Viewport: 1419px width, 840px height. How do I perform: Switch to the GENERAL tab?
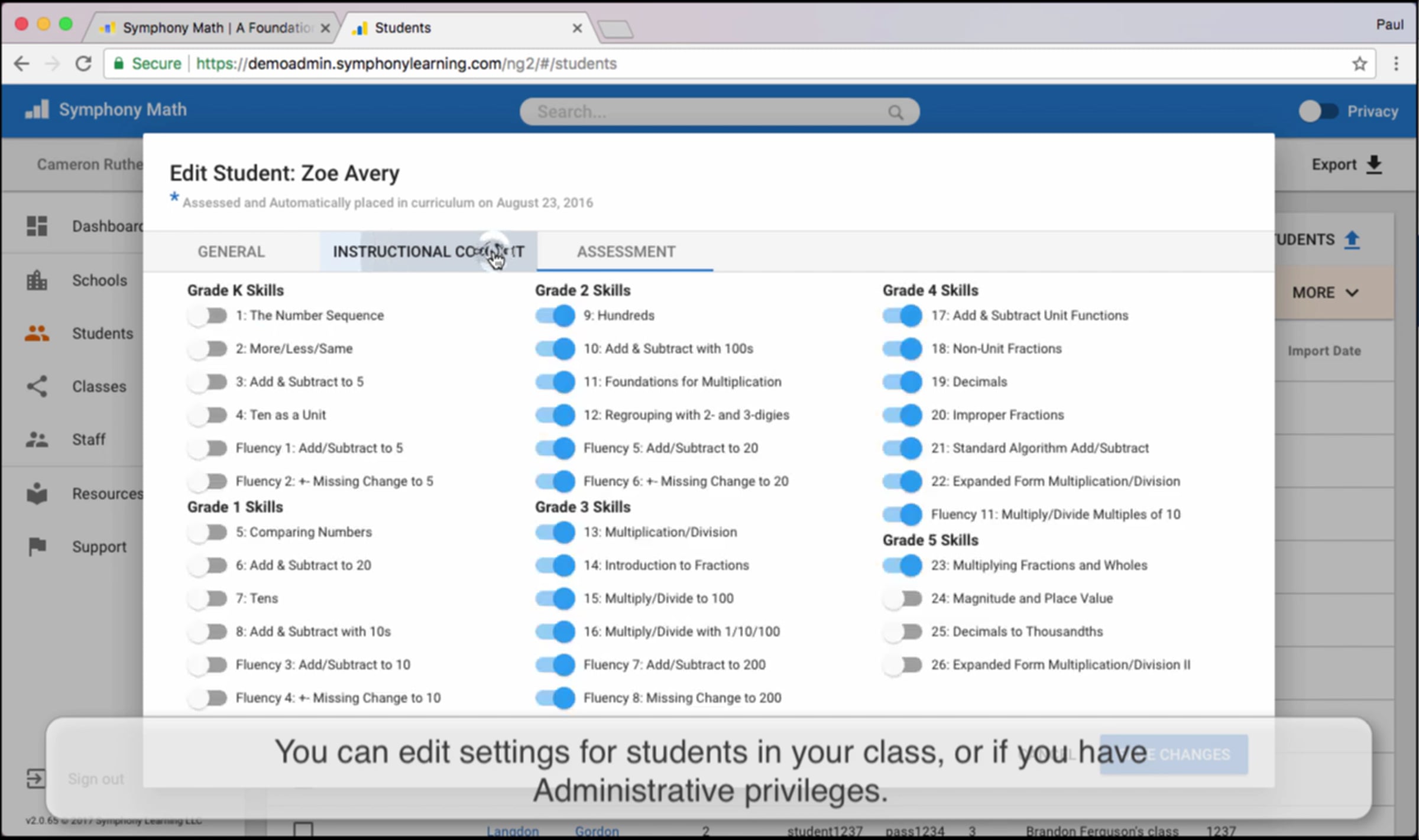(x=231, y=252)
